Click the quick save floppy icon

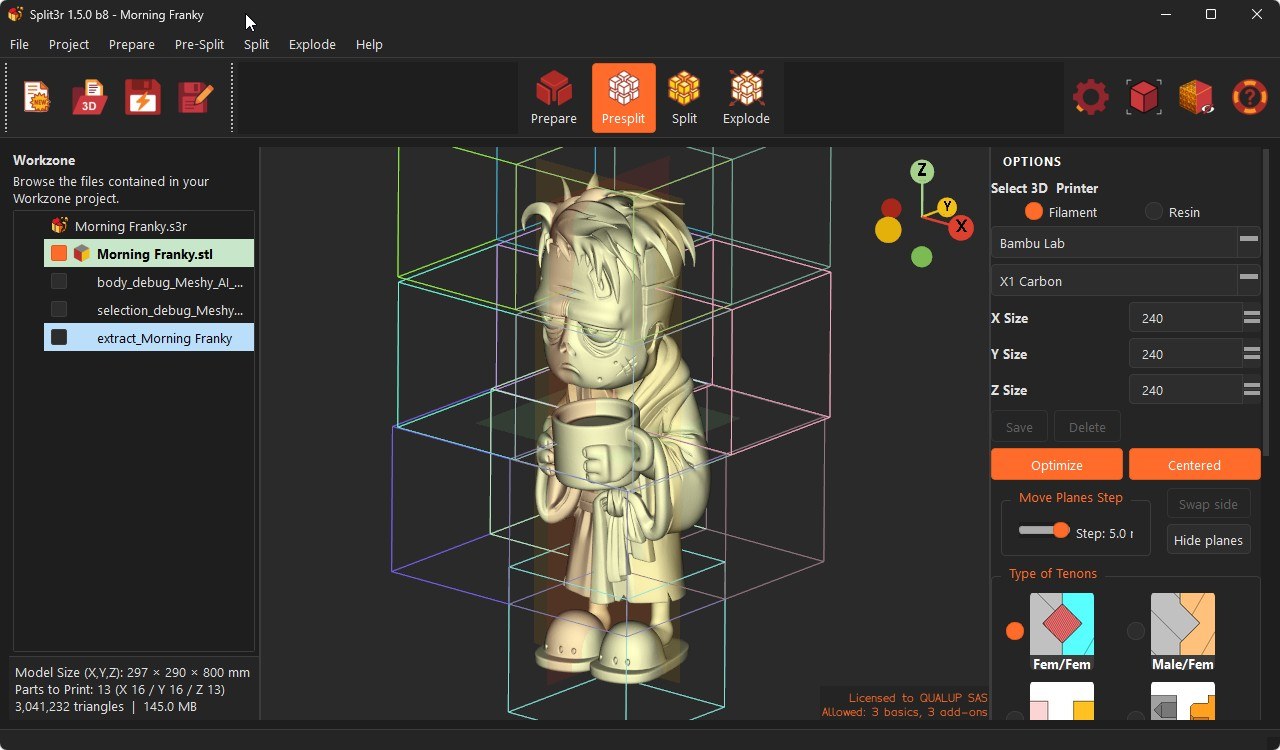pyautogui.click(x=143, y=97)
